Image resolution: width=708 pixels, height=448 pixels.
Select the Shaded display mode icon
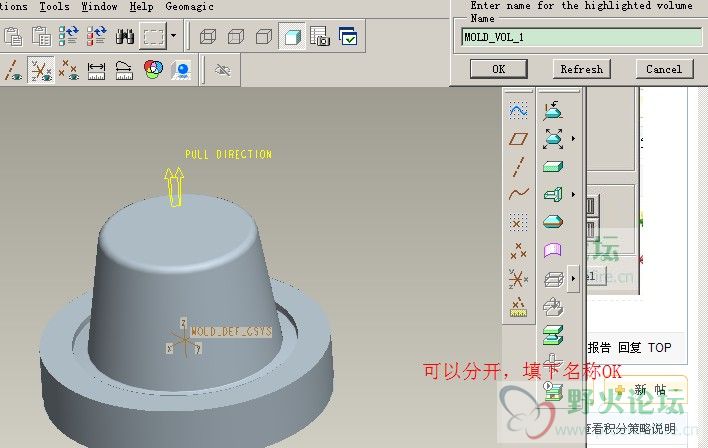click(x=293, y=37)
